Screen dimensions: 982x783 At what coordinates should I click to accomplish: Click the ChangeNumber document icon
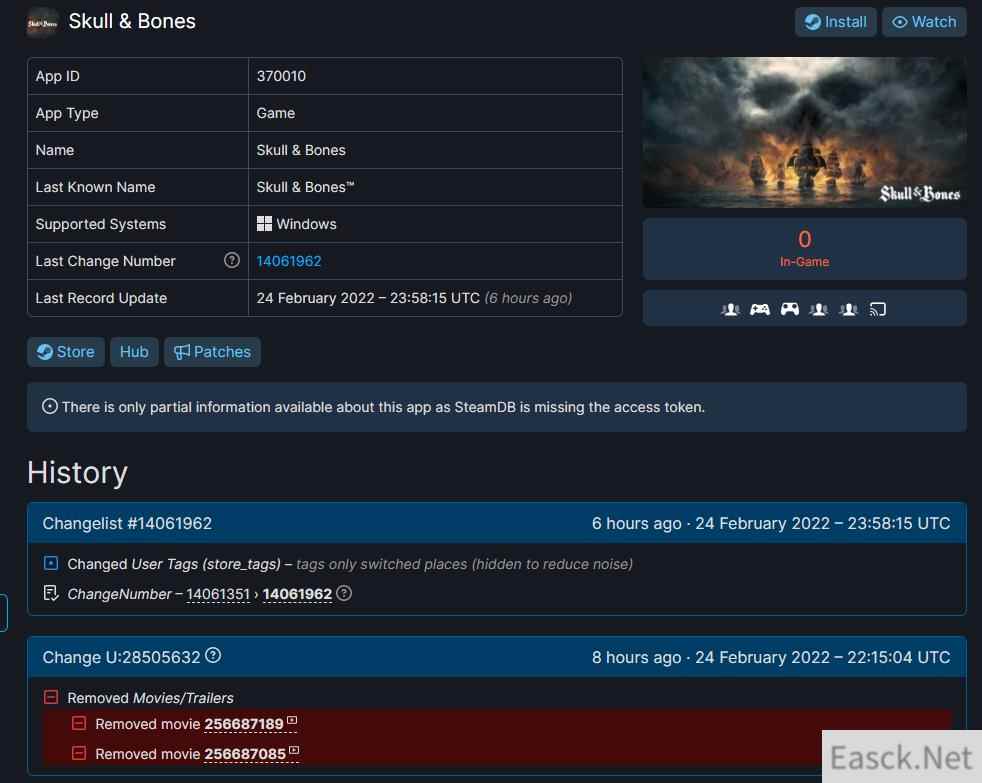click(x=51, y=593)
